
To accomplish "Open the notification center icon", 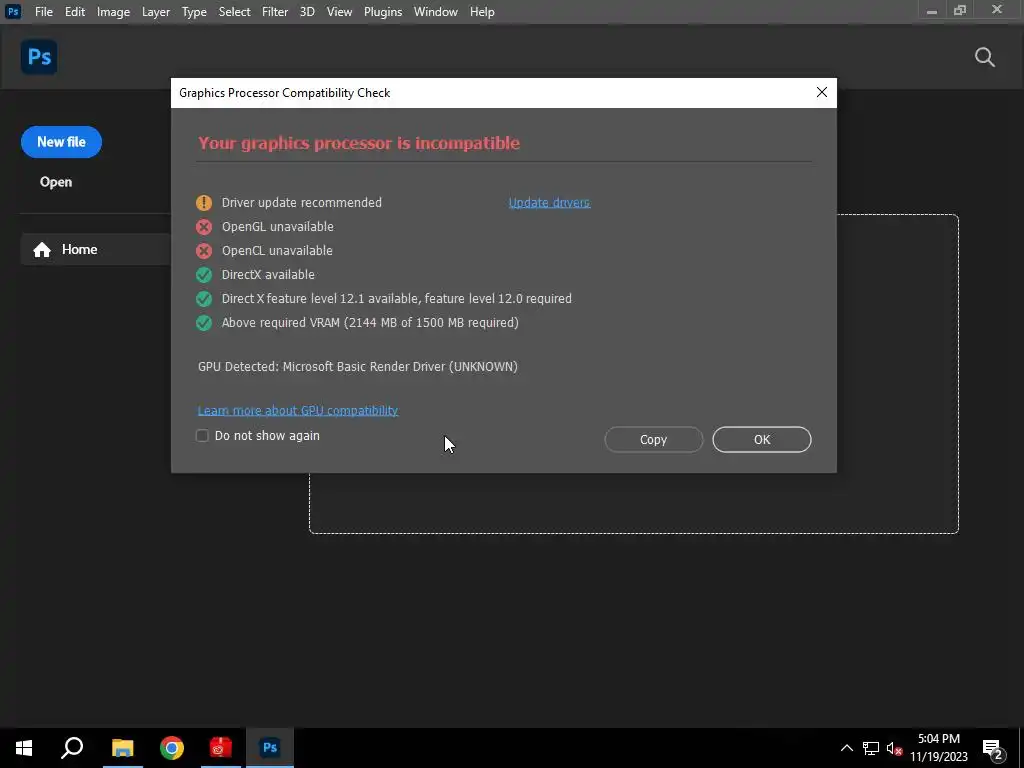I will [993, 748].
